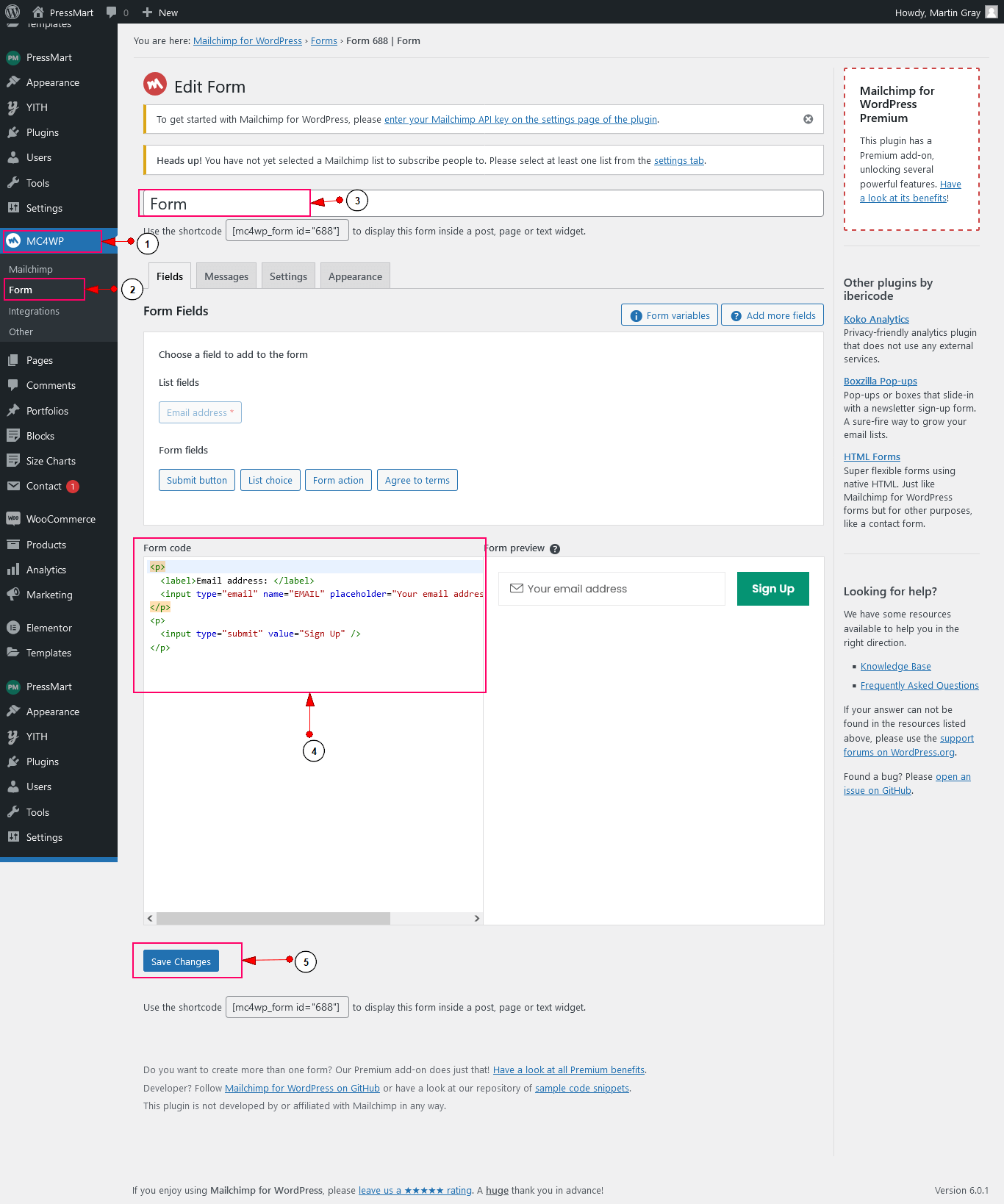
Task: Add a Submit button field
Action: [x=196, y=480]
